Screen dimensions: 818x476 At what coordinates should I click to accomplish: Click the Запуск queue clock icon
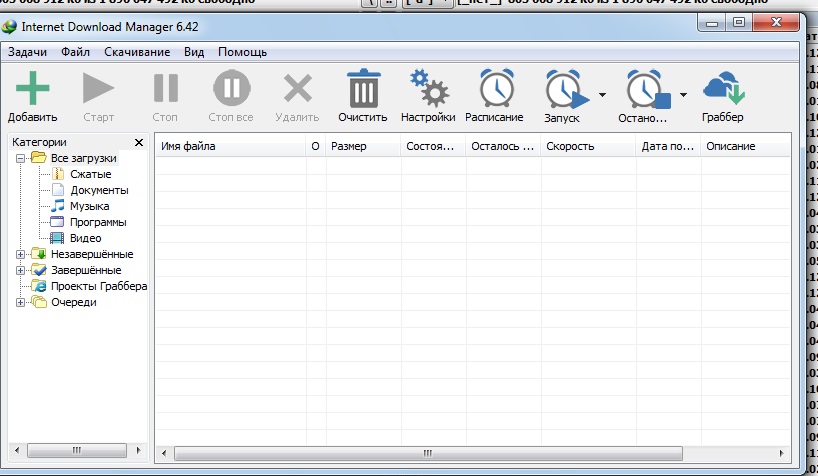(x=566, y=89)
